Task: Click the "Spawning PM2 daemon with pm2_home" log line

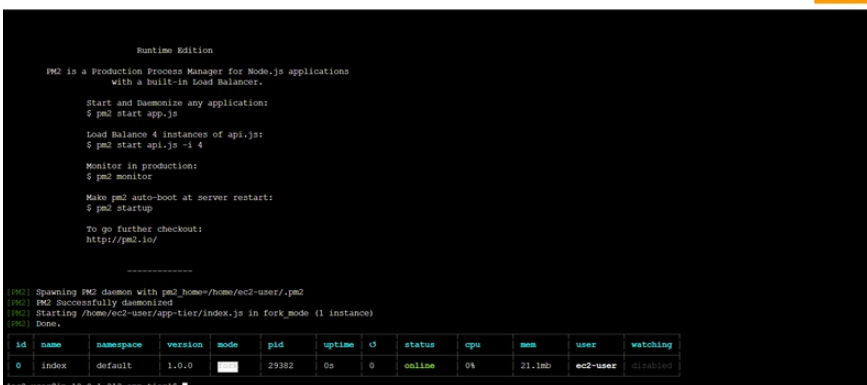Action: 170,293
